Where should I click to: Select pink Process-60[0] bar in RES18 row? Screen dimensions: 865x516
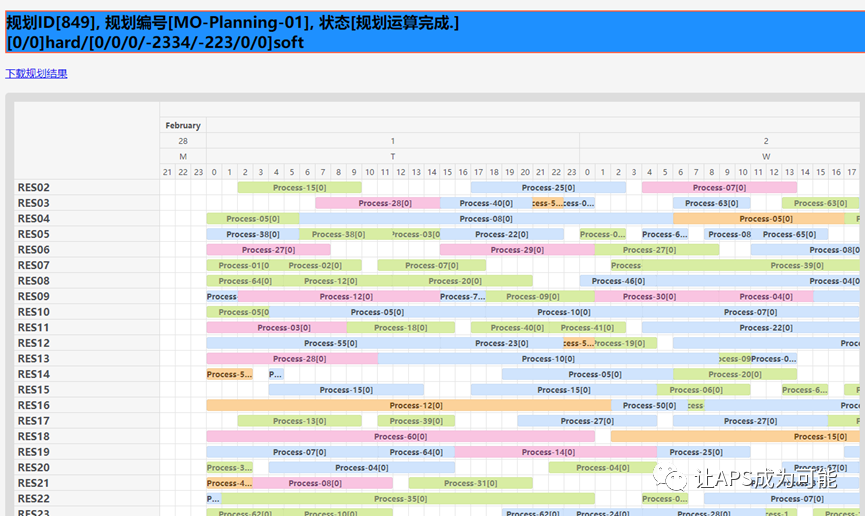[401, 436]
